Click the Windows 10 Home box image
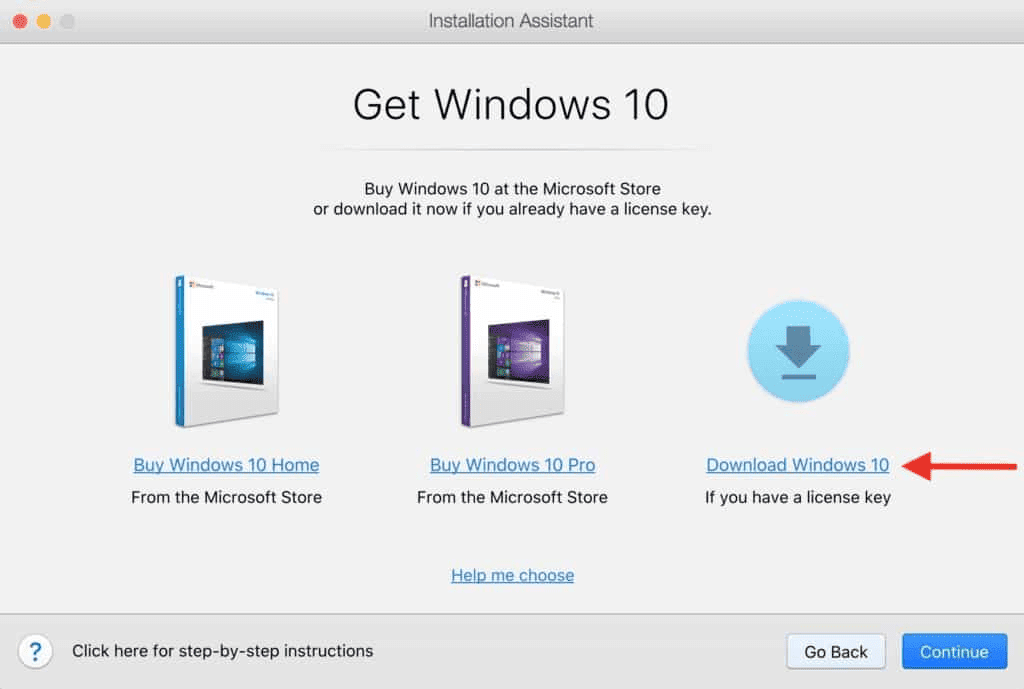Viewport: 1024px width, 689px height. [226, 351]
